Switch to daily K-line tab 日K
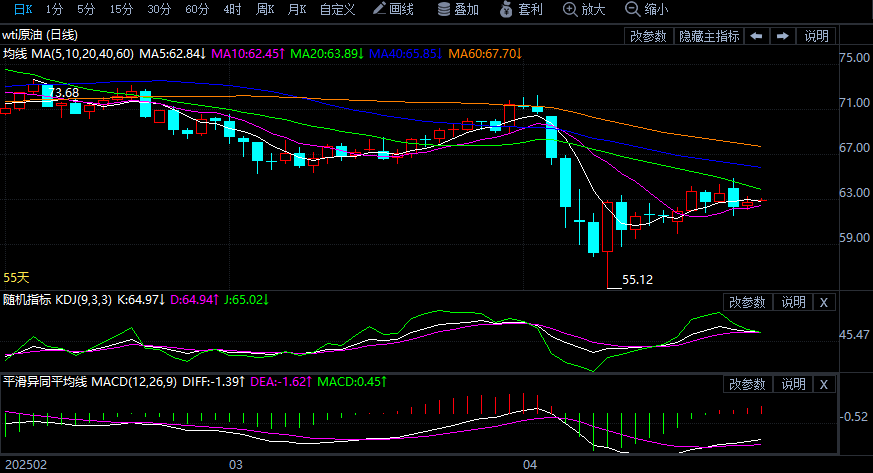Image resolution: width=873 pixels, height=473 pixels. 23,9
